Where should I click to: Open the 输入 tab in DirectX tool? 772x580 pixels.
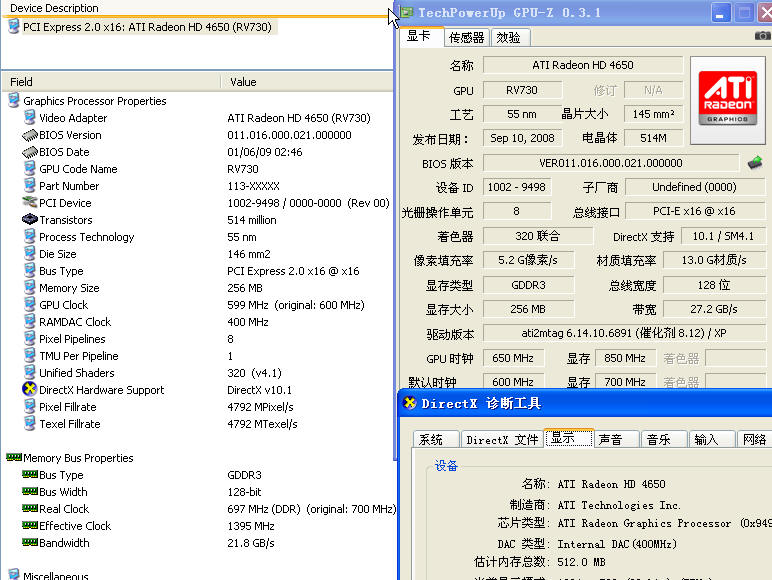(711, 439)
